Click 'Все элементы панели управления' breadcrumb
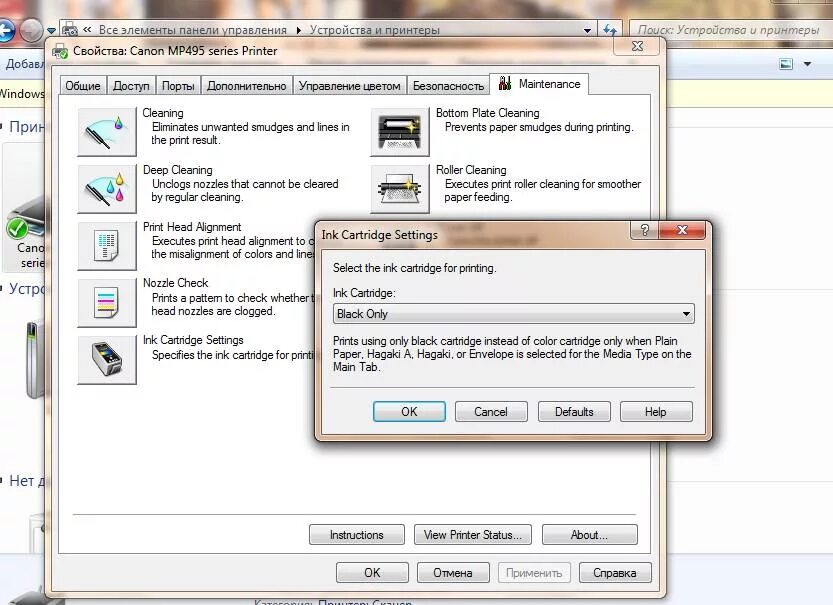Image resolution: width=833 pixels, height=605 pixels. click(x=192, y=30)
